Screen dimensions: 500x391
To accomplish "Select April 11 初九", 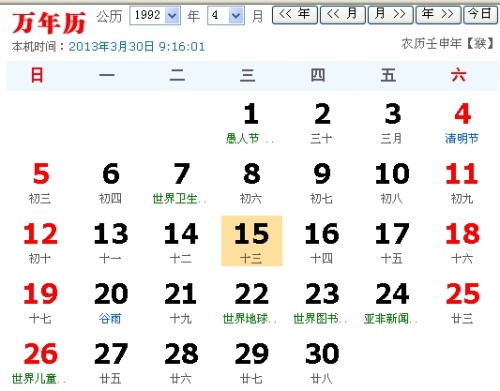I will pyautogui.click(x=462, y=183).
